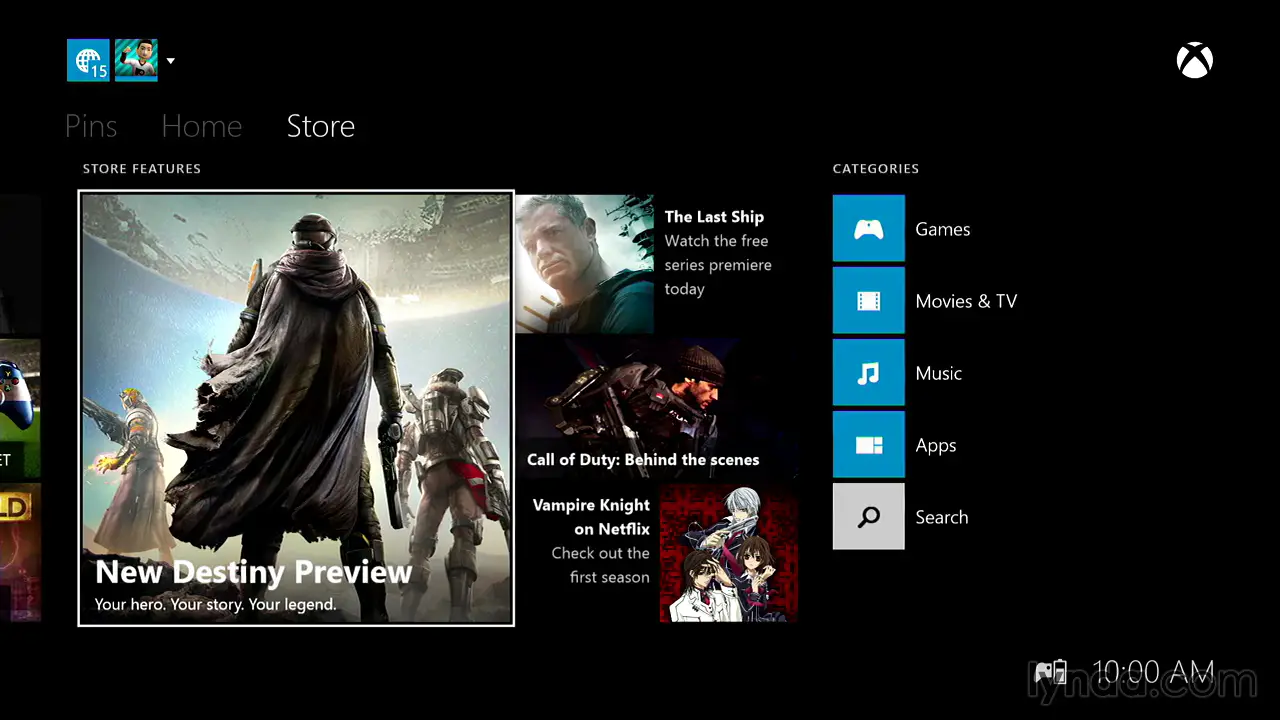Click the Movies & TV film icon

tap(868, 301)
